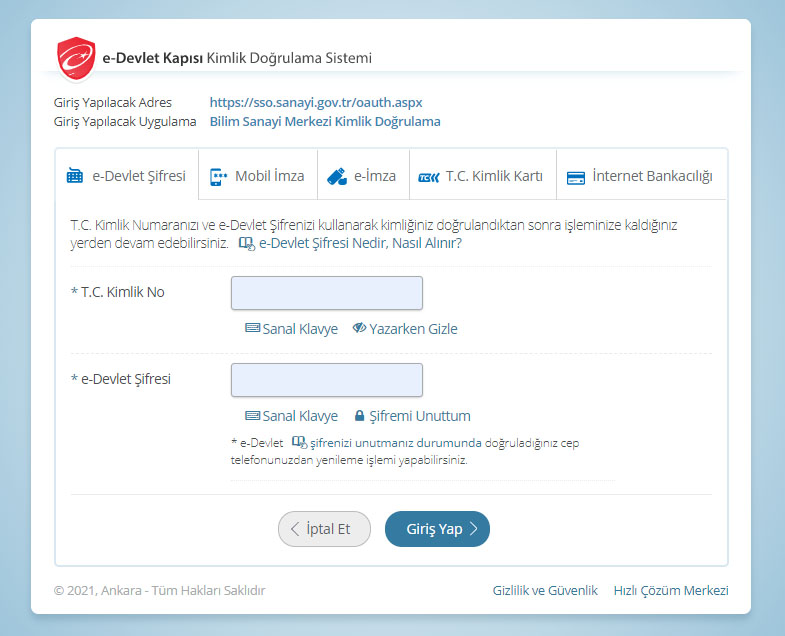Click the phone icon on Mobil İmza tab
Image resolution: width=785 pixels, height=636 pixels.
218,177
